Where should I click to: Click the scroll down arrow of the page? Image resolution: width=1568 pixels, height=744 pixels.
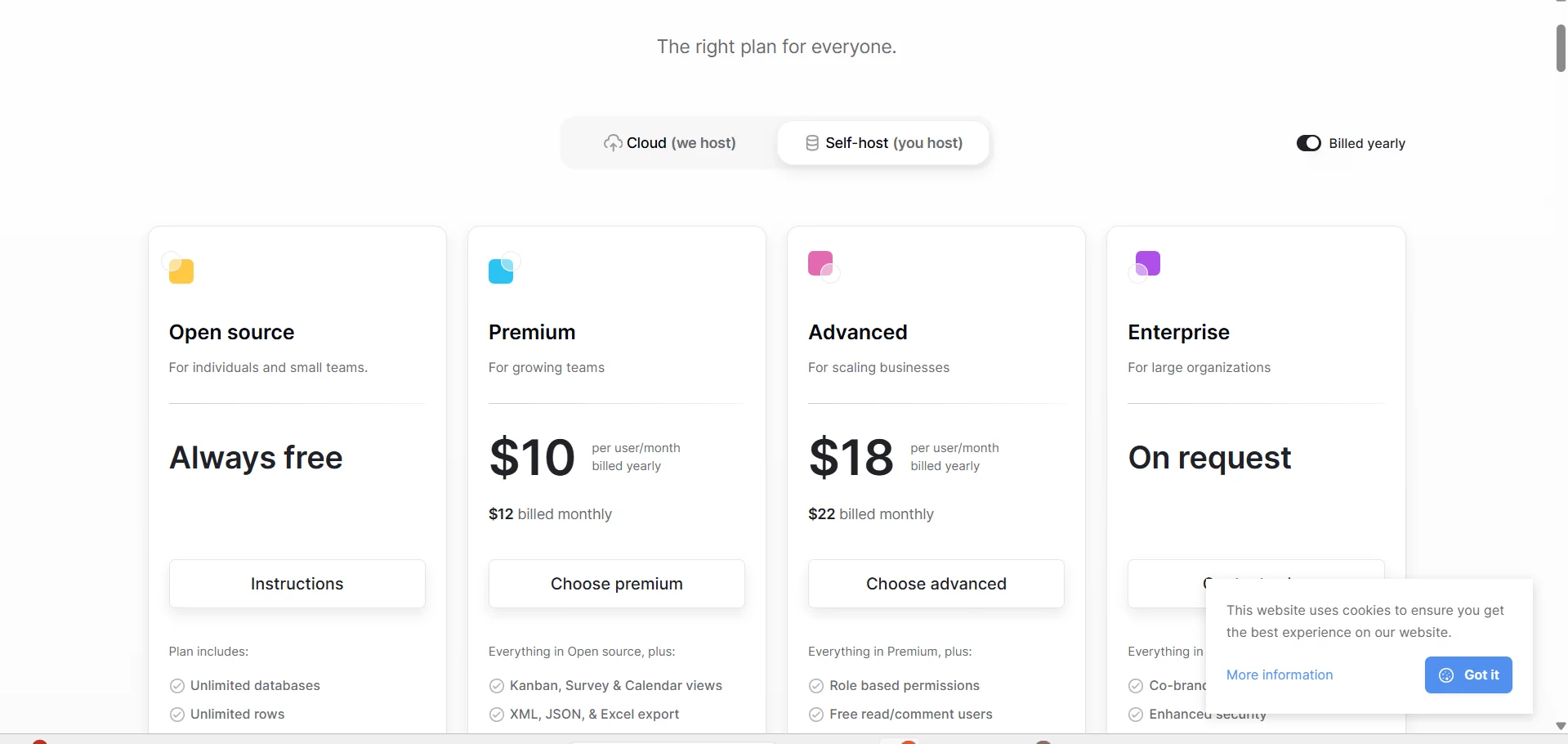(1561, 726)
